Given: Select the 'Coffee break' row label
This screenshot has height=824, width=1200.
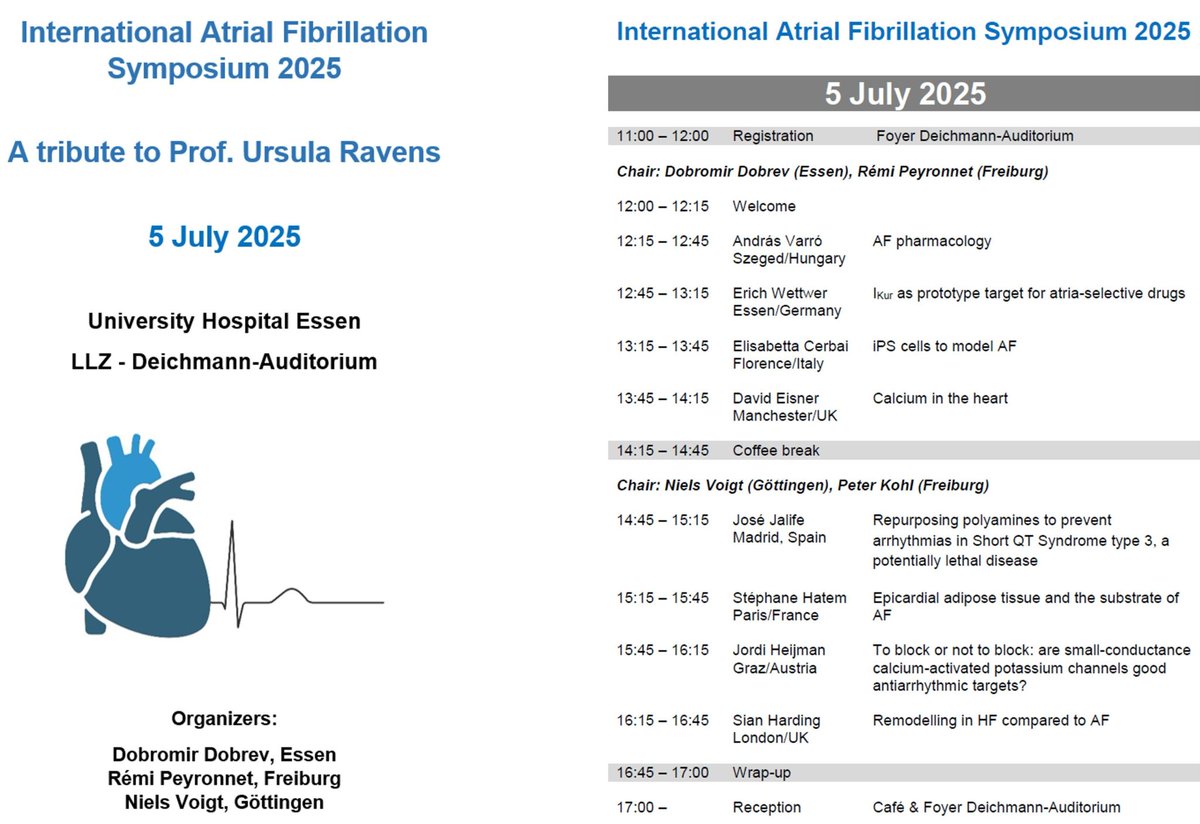Looking at the screenshot, I should 776,450.
